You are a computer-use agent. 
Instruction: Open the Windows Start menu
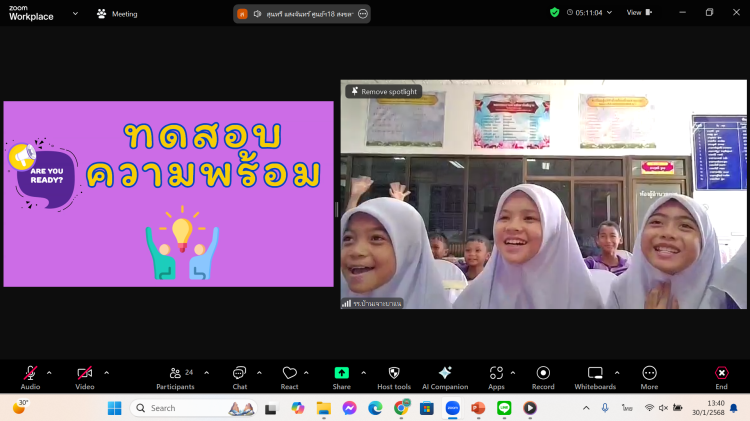114,408
